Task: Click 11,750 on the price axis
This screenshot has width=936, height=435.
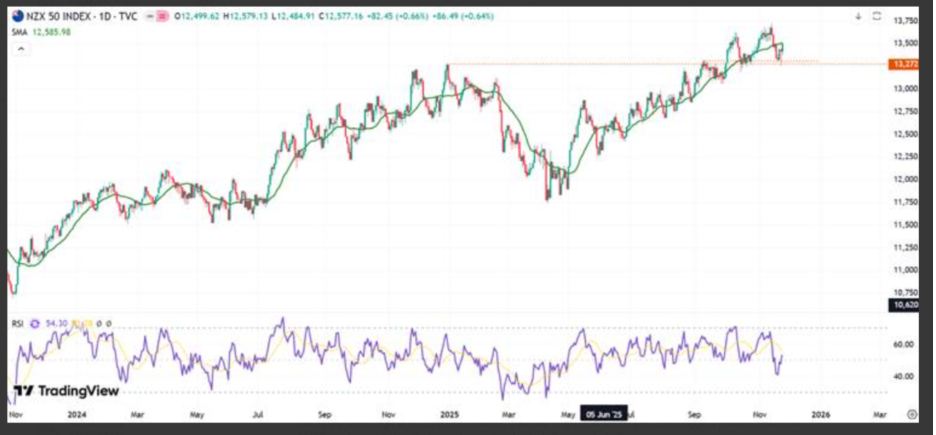Action: 905,202
